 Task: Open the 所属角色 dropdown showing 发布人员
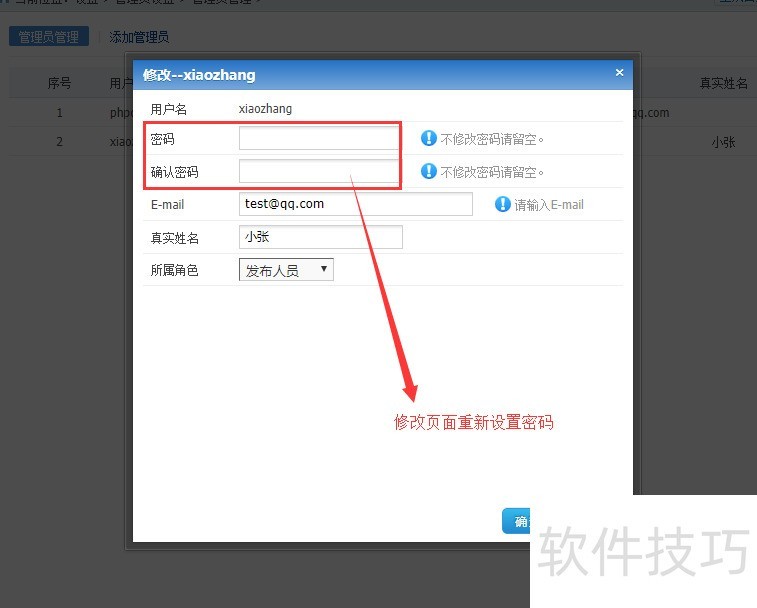[286, 270]
